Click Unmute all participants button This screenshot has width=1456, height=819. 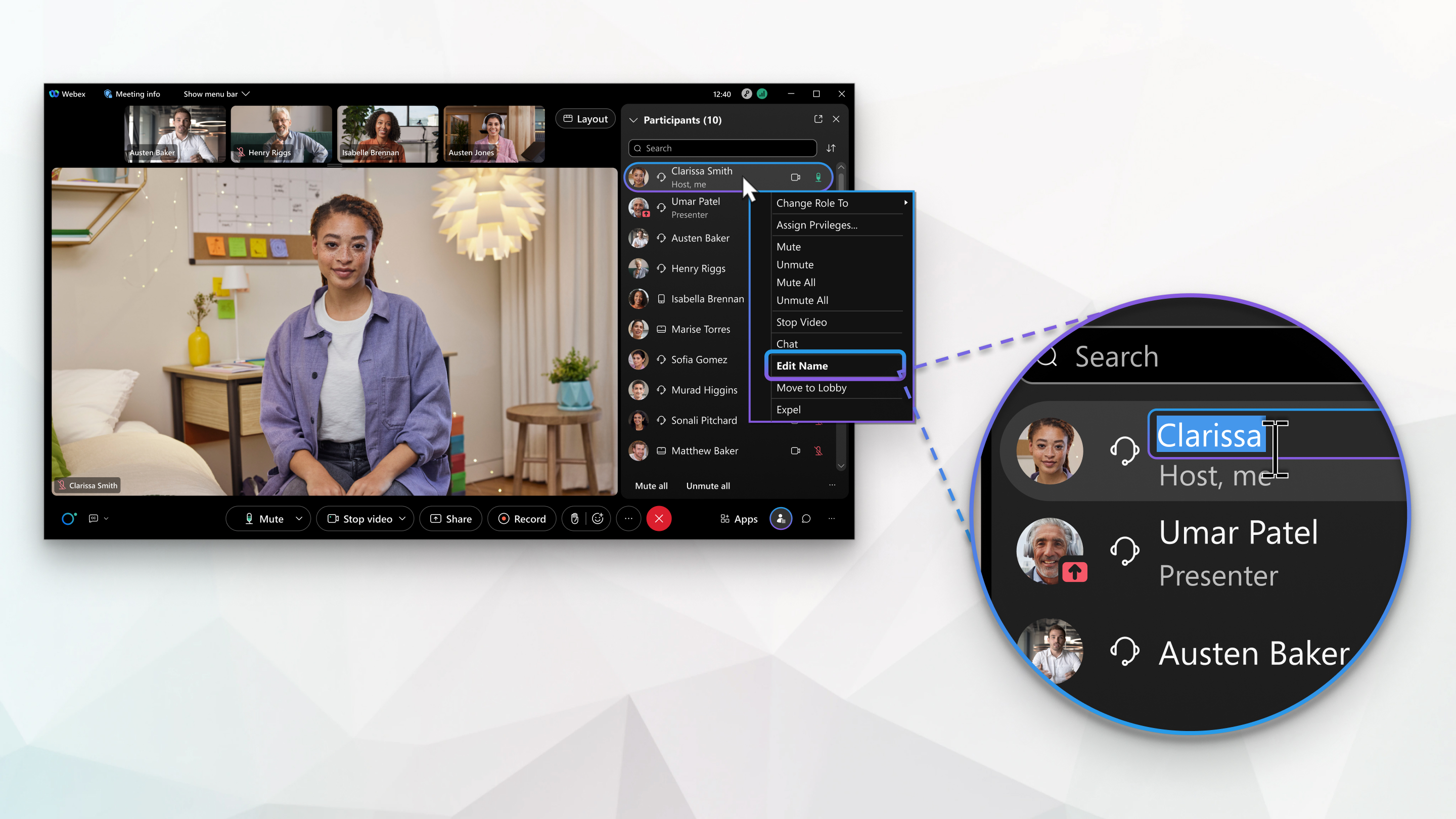coord(708,485)
